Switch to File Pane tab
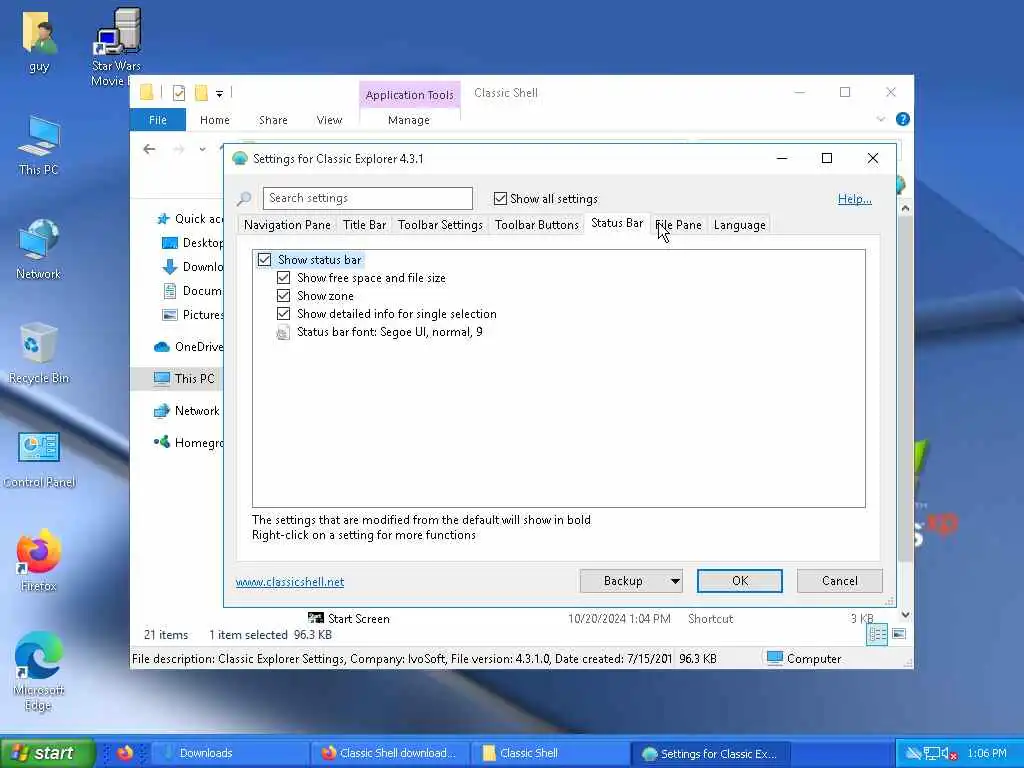1024x768 pixels. [x=679, y=225]
